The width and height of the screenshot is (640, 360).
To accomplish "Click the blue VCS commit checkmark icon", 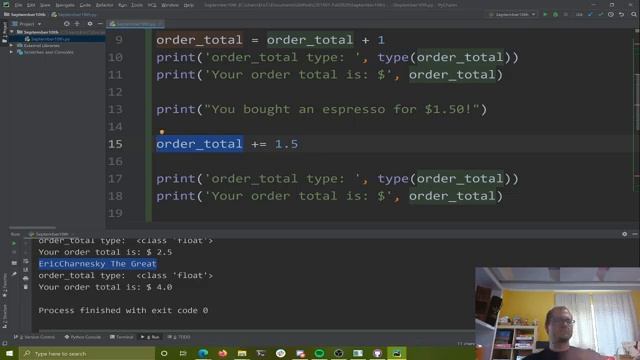I will tap(590, 14).
